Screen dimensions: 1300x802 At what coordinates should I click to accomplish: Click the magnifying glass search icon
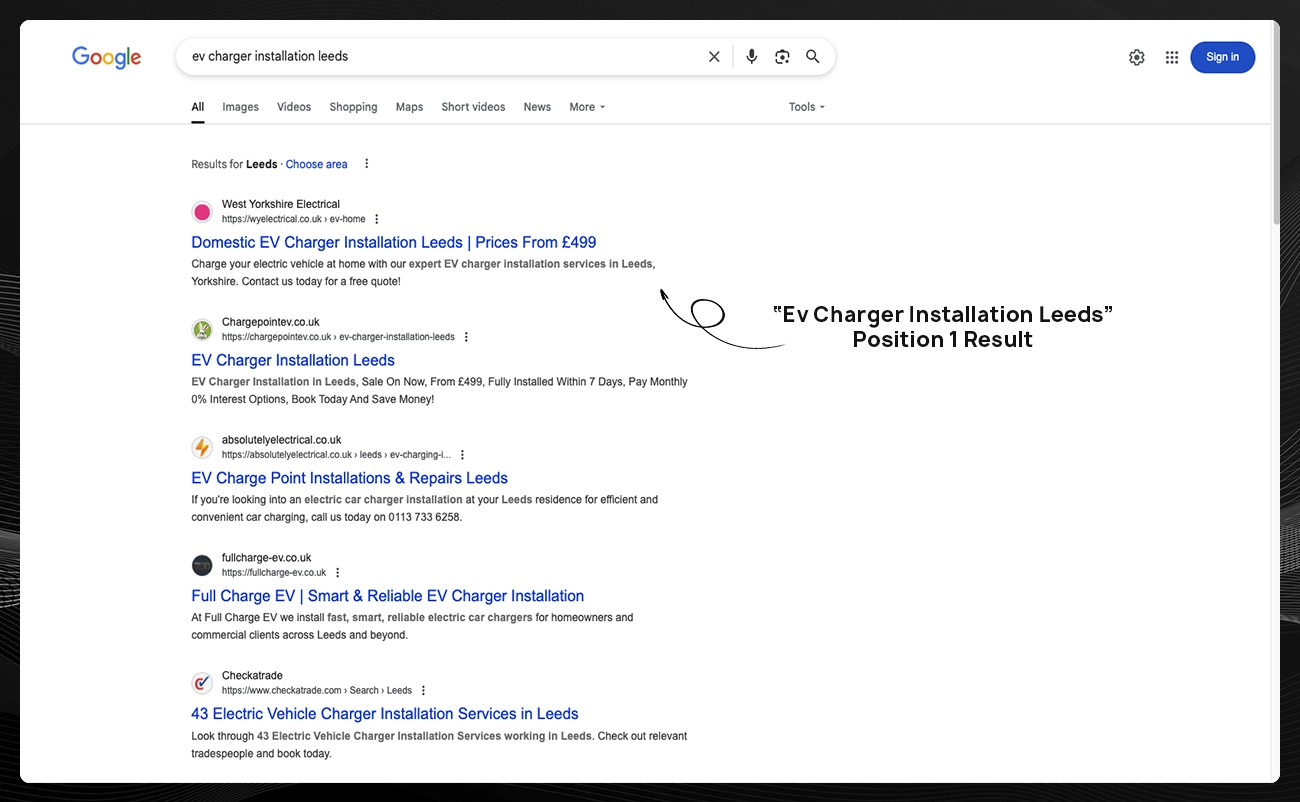813,57
